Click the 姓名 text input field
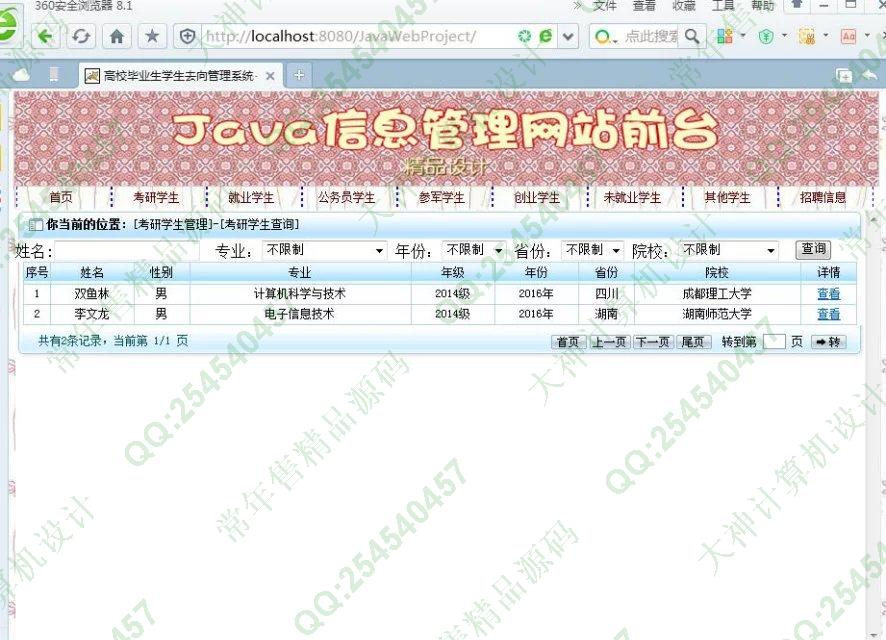886x640 pixels. (x=127, y=251)
